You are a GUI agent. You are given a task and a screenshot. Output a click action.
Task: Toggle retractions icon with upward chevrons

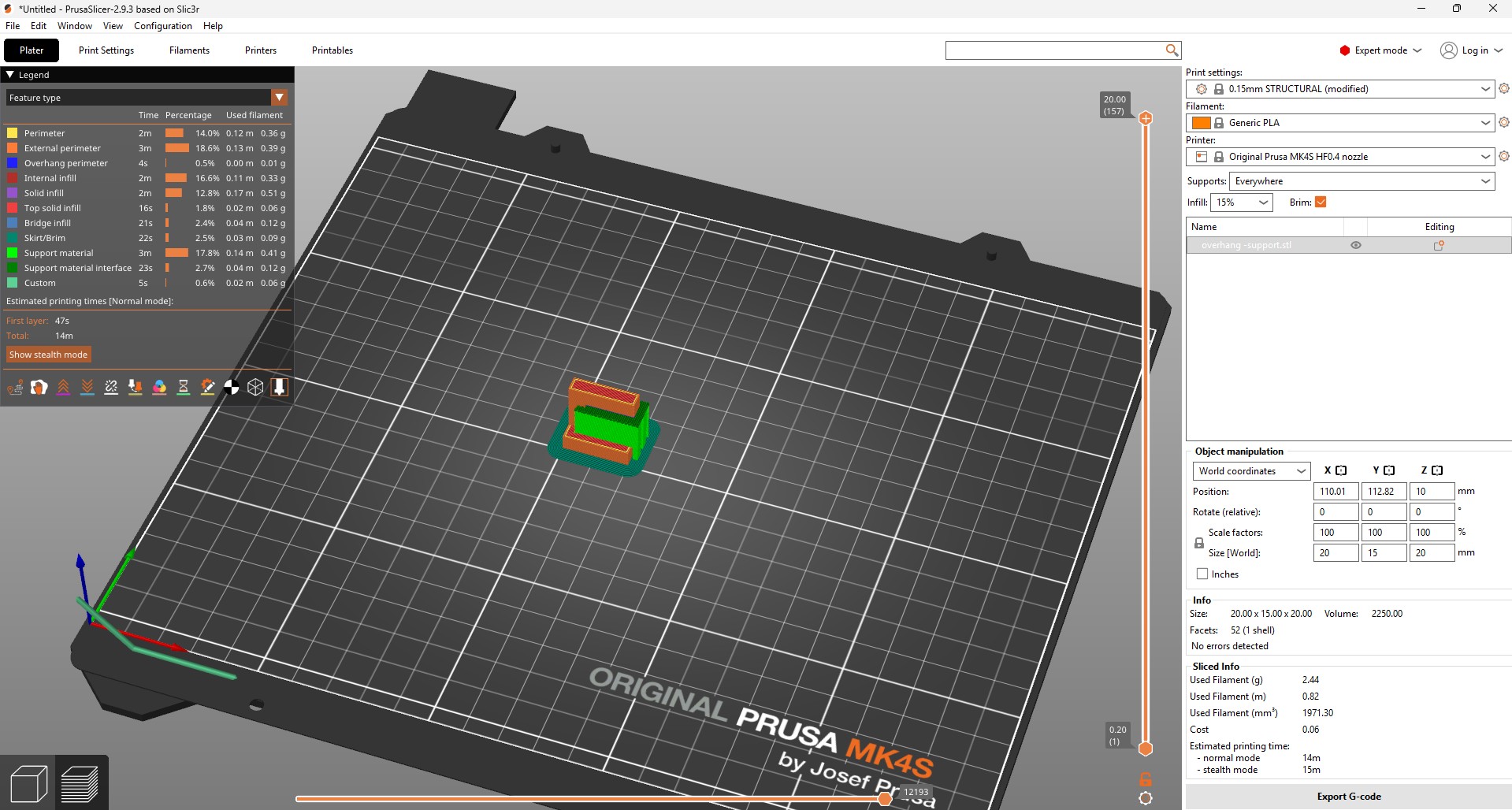click(x=63, y=387)
